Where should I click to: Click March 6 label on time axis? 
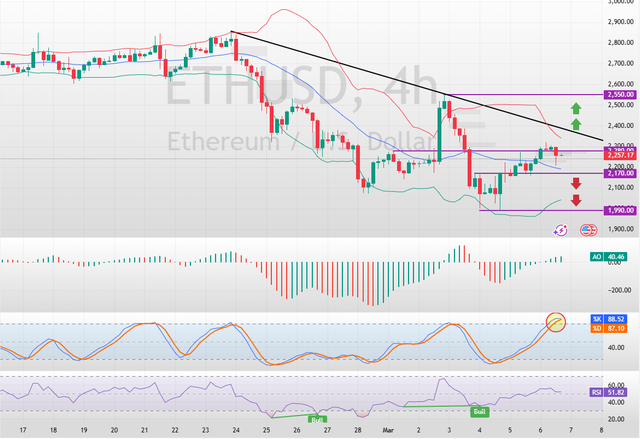[540, 430]
